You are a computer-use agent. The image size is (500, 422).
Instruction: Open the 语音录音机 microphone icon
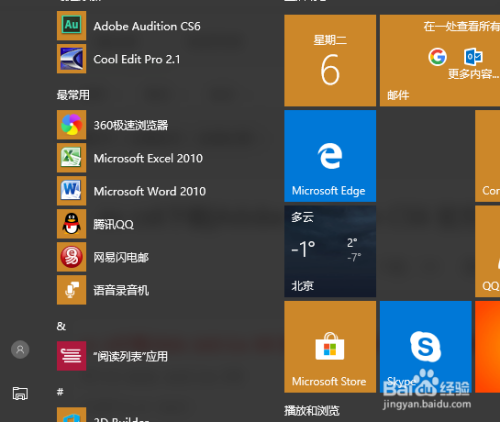coord(71,290)
